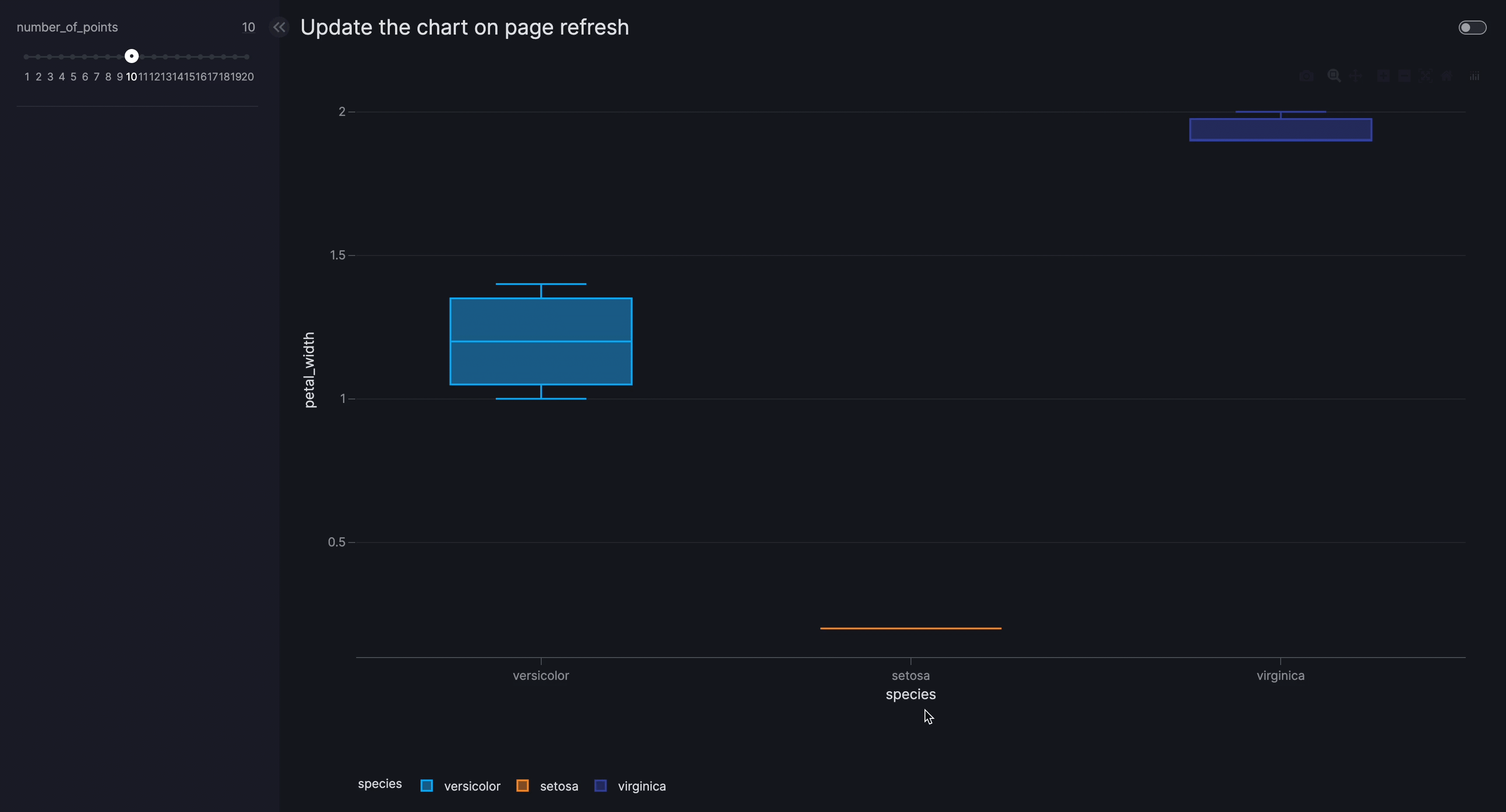Click the virginica box plot
Image resolution: width=1506 pixels, height=812 pixels.
(1280, 130)
